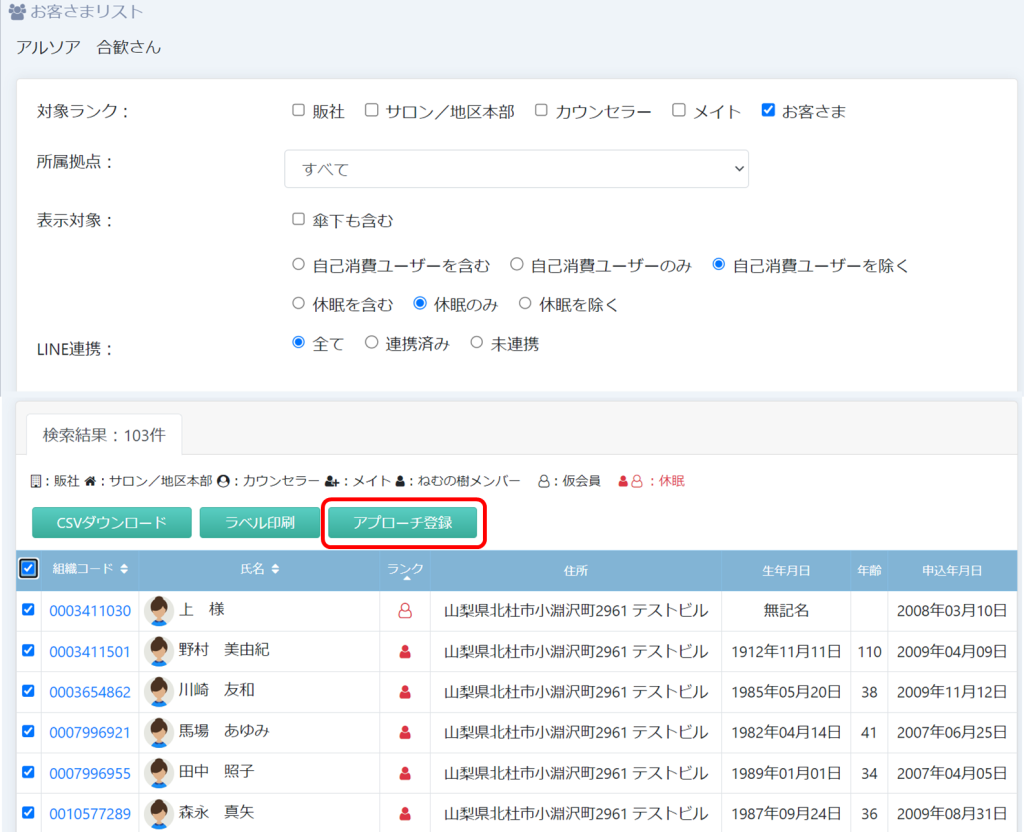Image resolution: width=1024 pixels, height=832 pixels.
Task: Open the 所属拠点 dropdown showing すべて
Action: pos(516,169)
